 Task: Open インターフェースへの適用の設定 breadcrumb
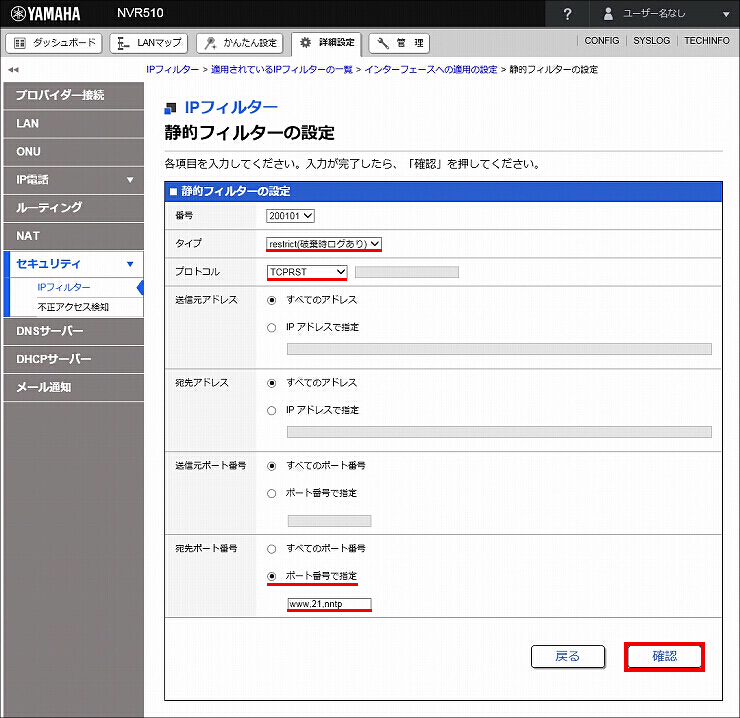coord(431,69)
